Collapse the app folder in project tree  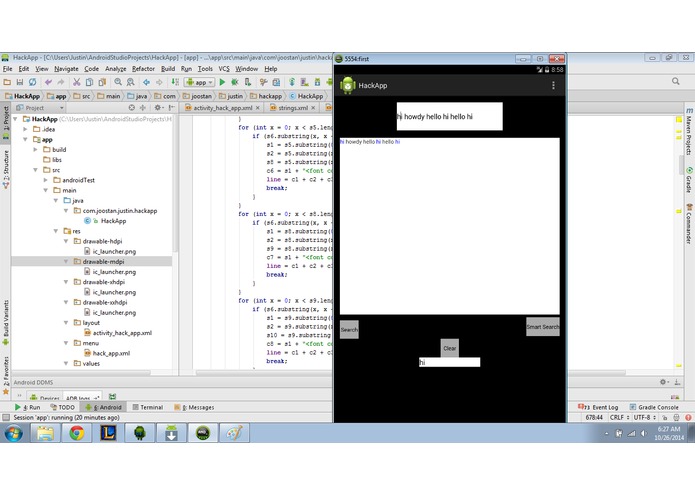pyautogui.click(x=26, y=140)
